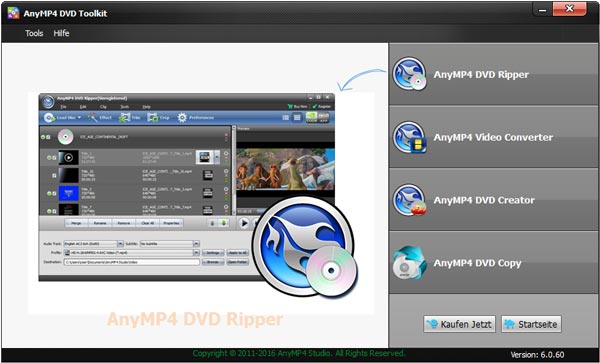Click the AnyMP4 DVD Toolkit title bar icon
Screen dimensions: 600x363
click(13, 13)
